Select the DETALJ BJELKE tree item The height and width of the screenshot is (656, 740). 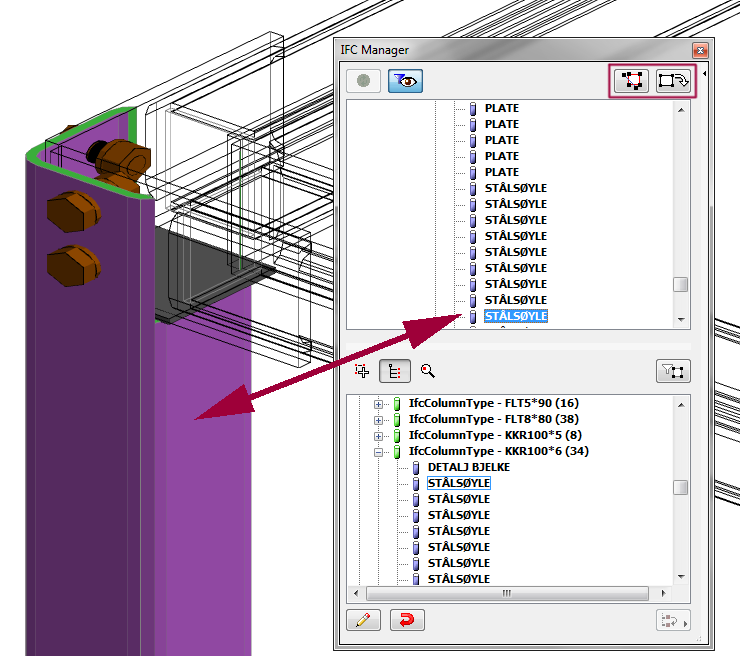pyautogui.click(x=469, y=467)
